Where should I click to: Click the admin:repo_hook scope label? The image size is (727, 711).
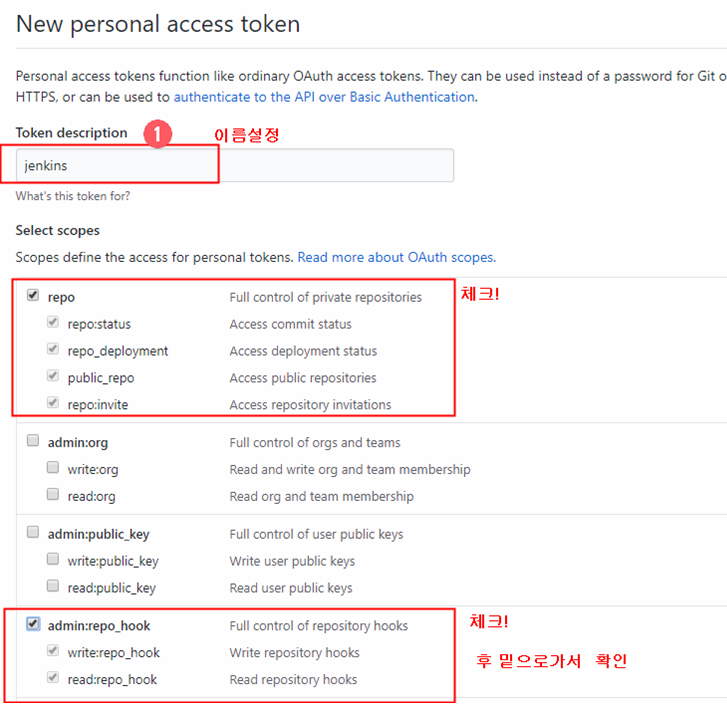pyautogui.click(x=99, y=626)
